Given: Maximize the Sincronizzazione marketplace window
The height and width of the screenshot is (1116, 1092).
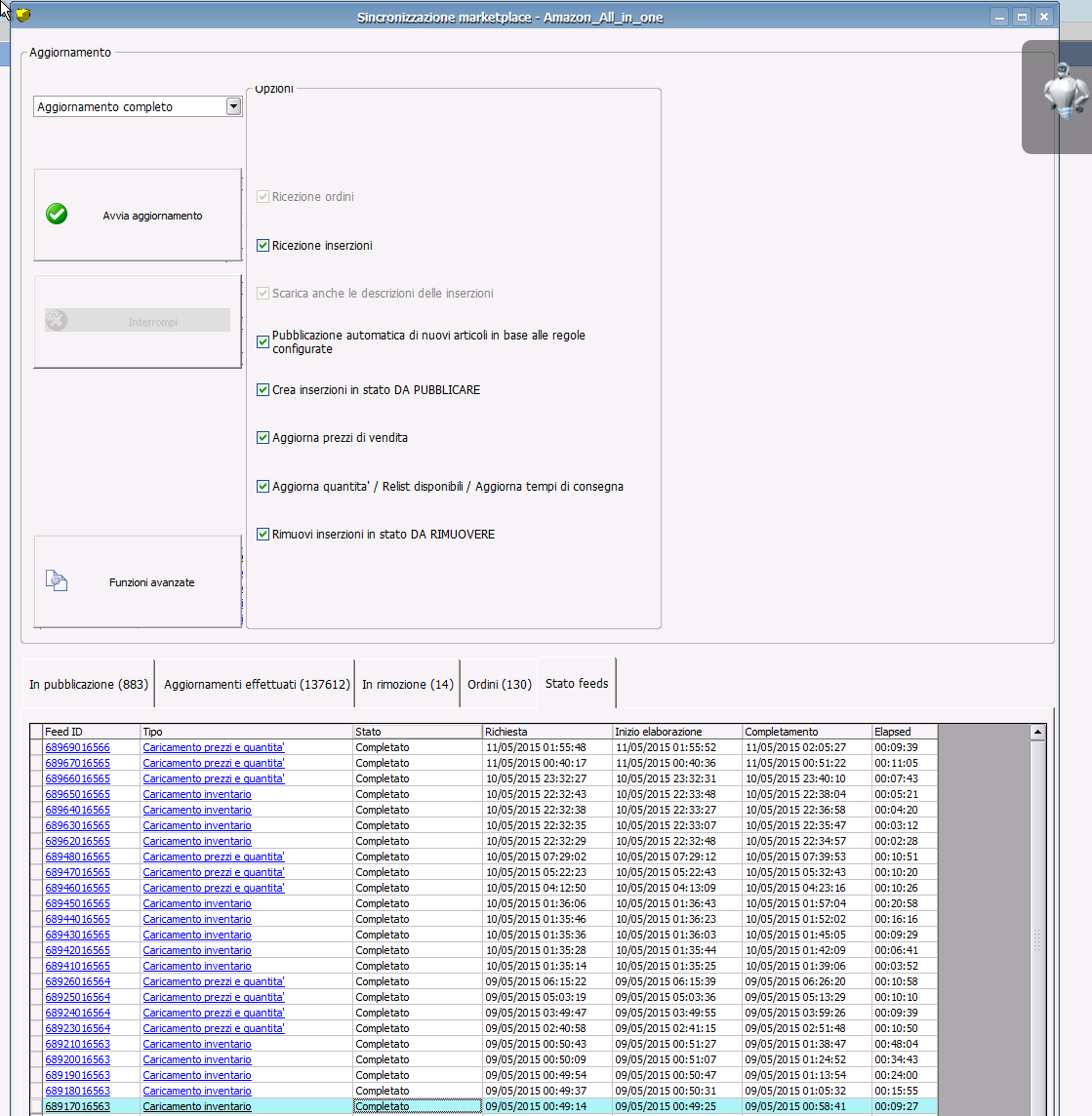Looking at the screenshot, I should point(1021,17).
